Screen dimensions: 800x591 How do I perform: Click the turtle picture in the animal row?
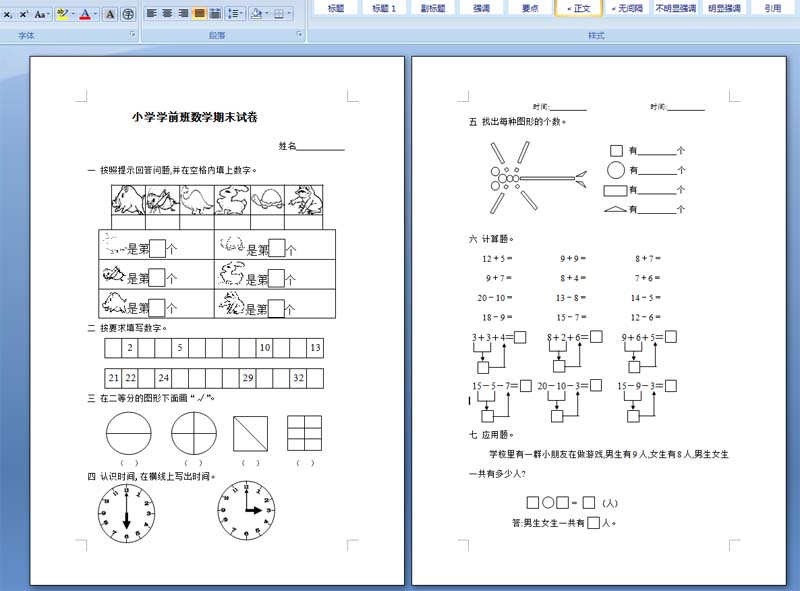click(x=267, y=200)
